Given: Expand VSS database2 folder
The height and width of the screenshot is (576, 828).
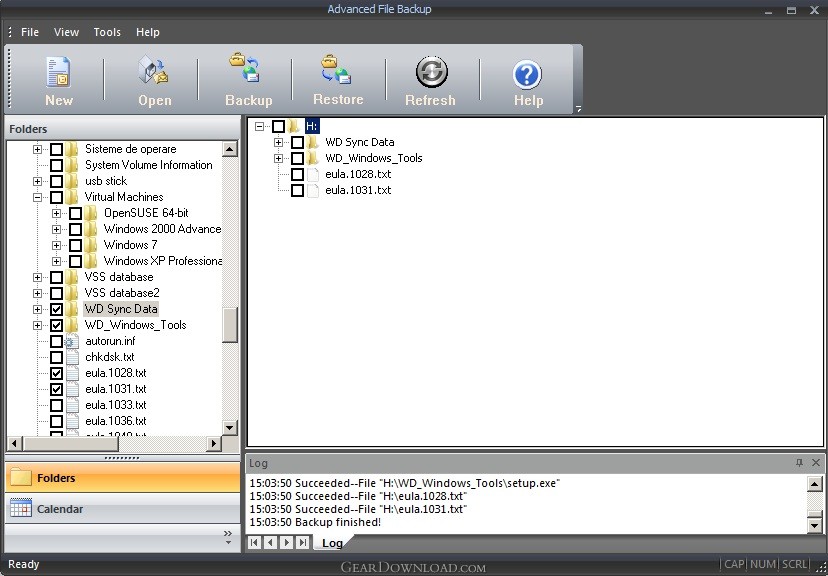Looking at the screenshot, I should [x=37, y=293].
